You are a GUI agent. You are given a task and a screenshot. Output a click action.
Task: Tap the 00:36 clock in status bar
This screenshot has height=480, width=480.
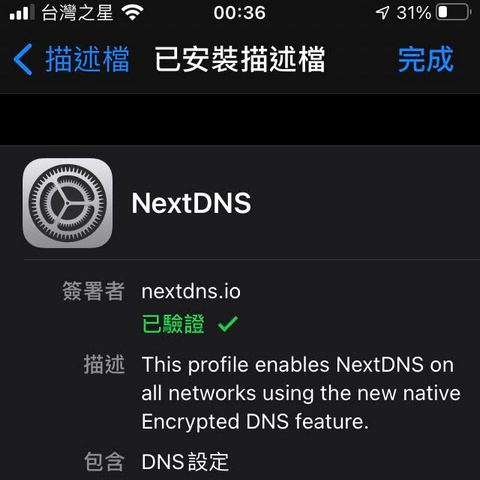coord(239,13)
